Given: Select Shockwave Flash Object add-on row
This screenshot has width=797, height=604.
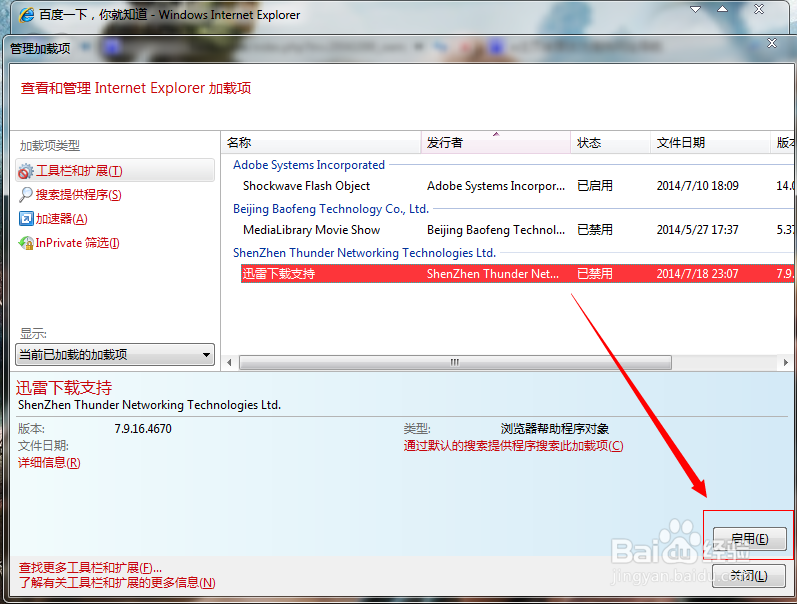Looking at the screenshot, I should point(516,186).
